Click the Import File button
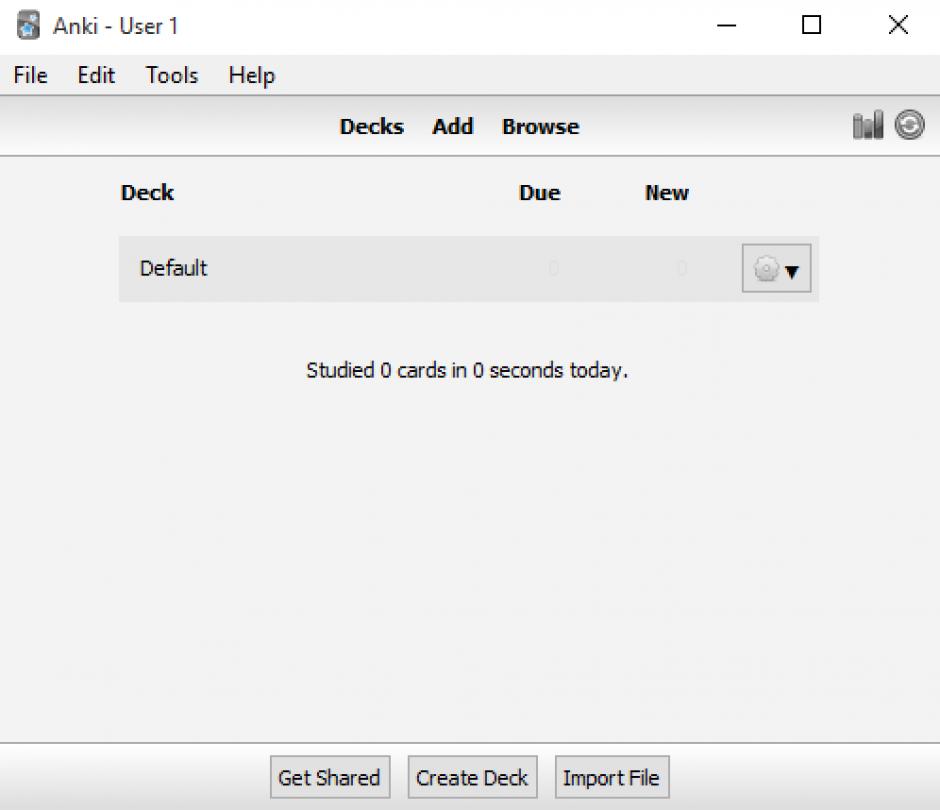 (x=611, y=778)
